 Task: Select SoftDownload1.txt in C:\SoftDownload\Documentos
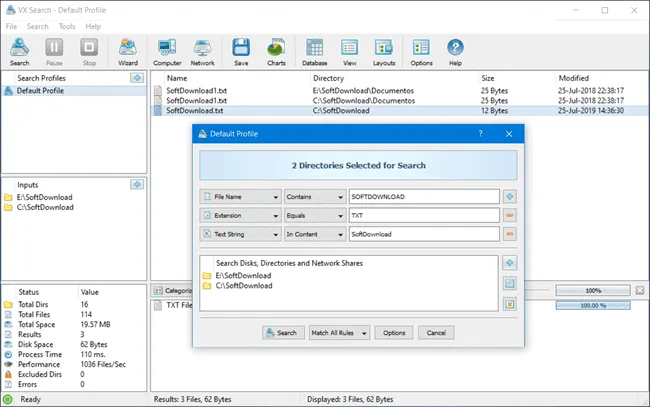point(400,101)
